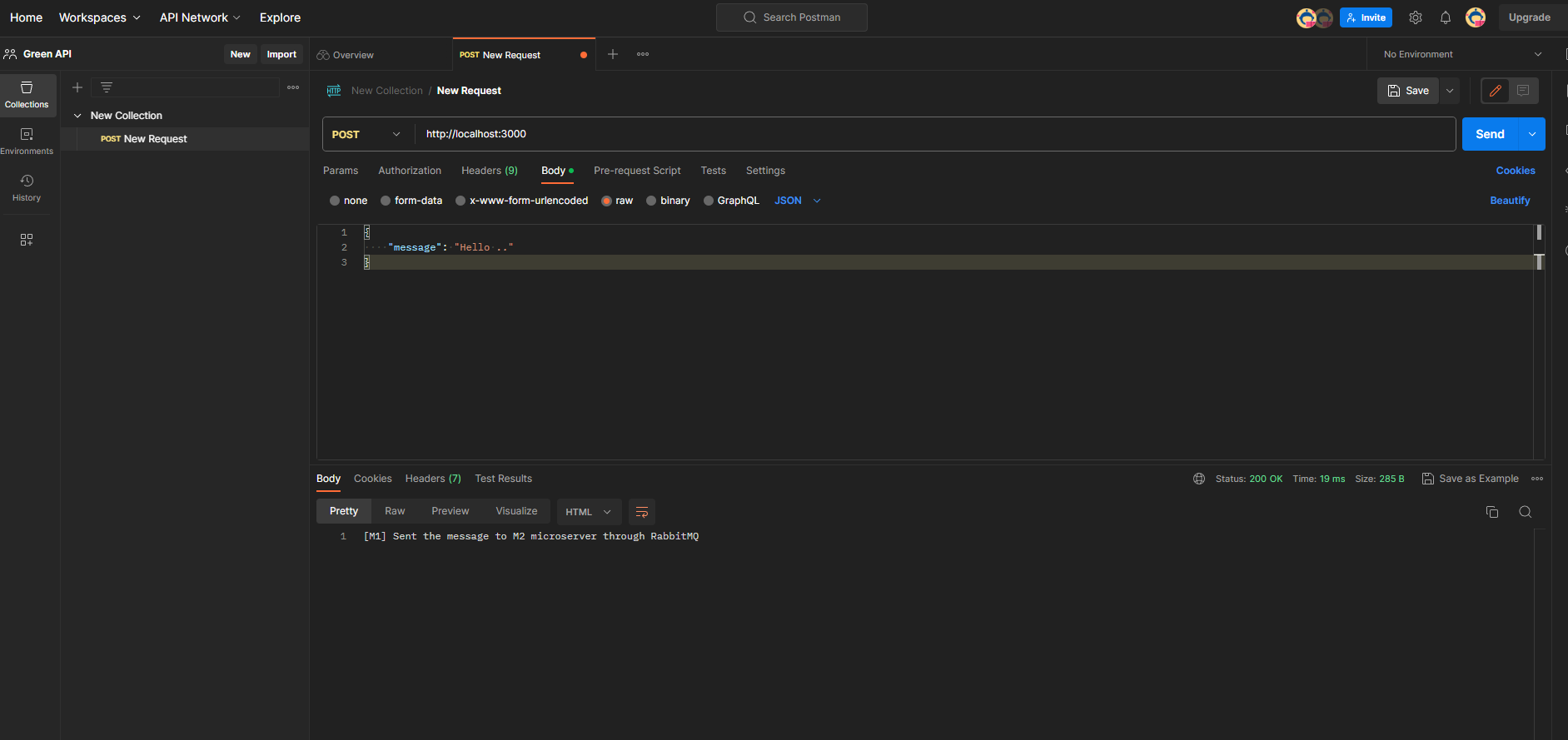Open the API Network menu dropdown
This screenshot has width=1568, height=740.
[x=200, y=17]
